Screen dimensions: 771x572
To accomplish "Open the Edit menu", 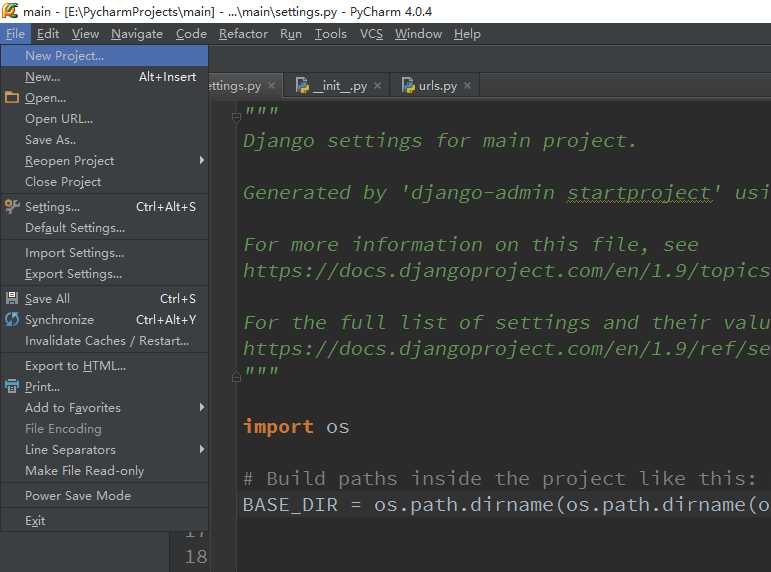I will (x=48, y=34).
